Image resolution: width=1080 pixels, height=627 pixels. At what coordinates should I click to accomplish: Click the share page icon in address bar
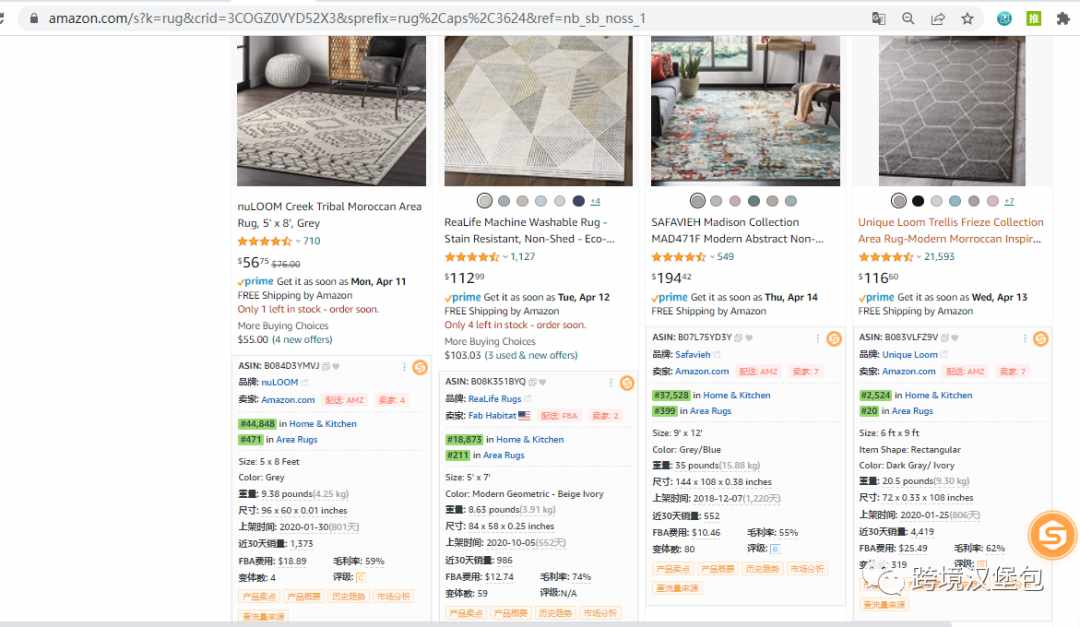[937, 19]
